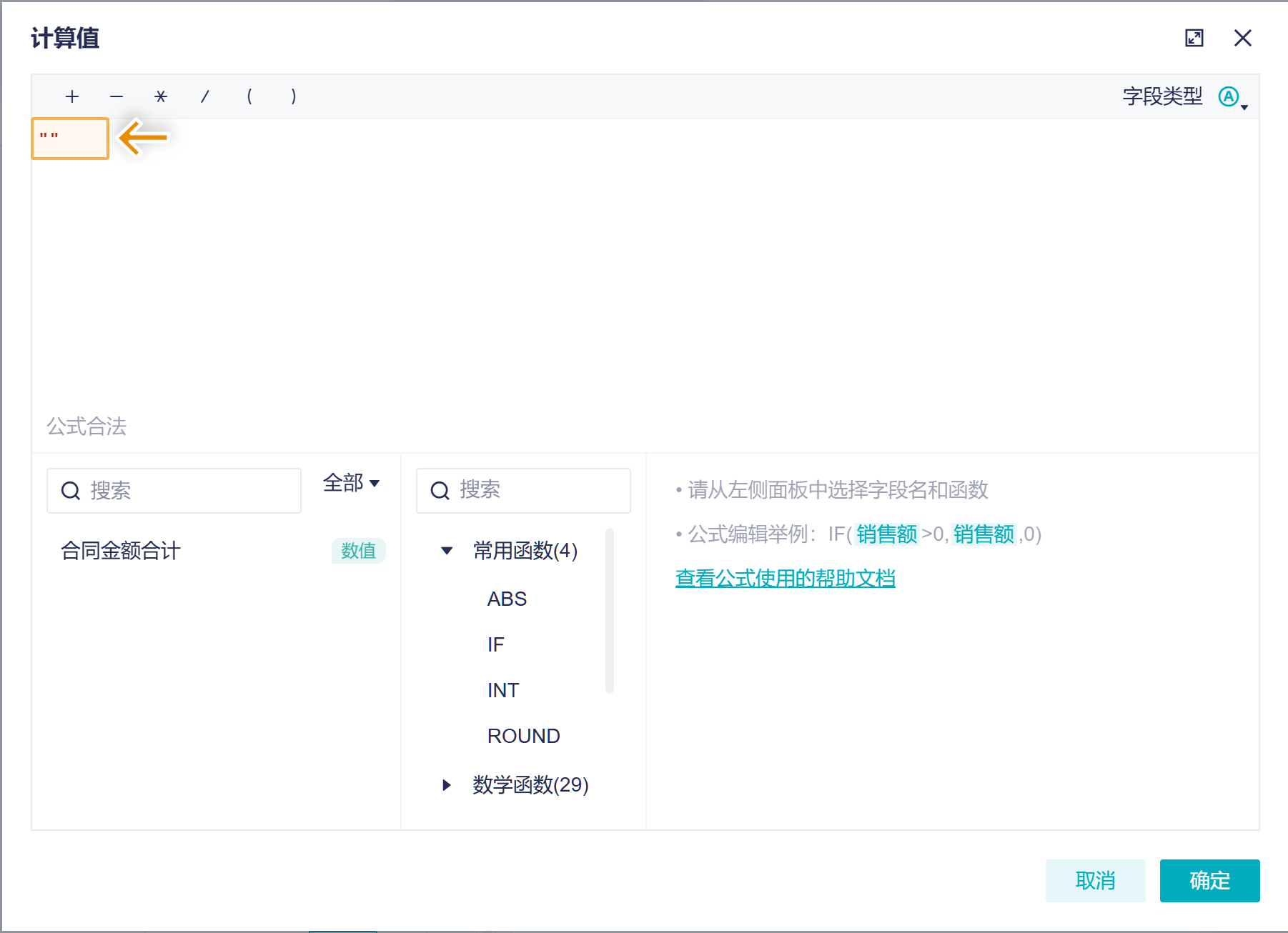
Task: Focus the function search box
Action: 523,491
